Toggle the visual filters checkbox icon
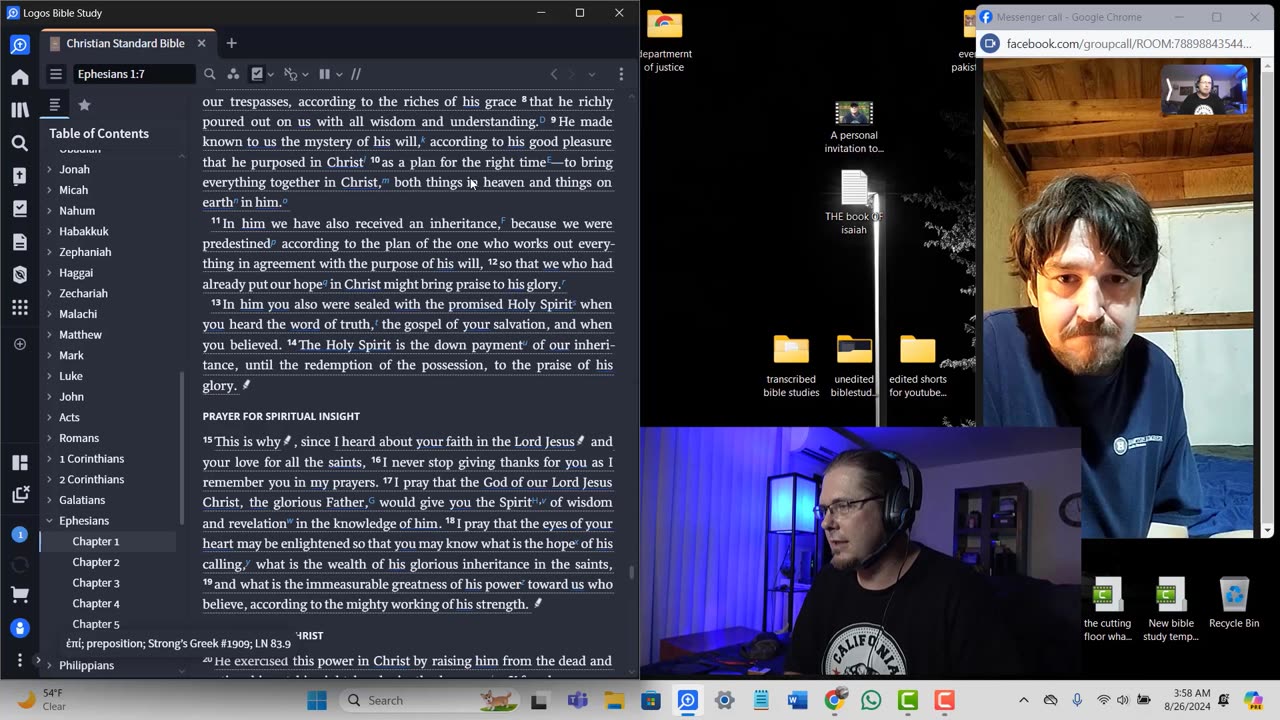Image resolution: width=1280 pixels, height=720 pixels. 257,74
